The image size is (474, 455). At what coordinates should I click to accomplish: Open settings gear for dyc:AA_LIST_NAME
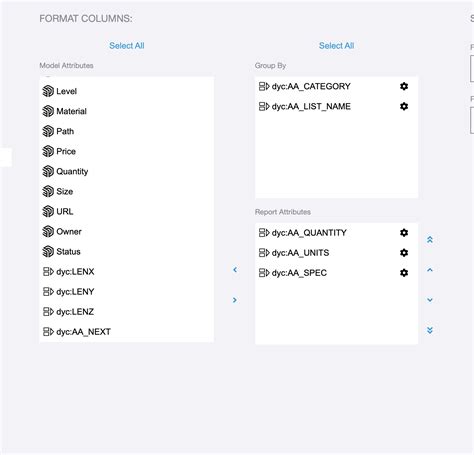coord(404,106)
